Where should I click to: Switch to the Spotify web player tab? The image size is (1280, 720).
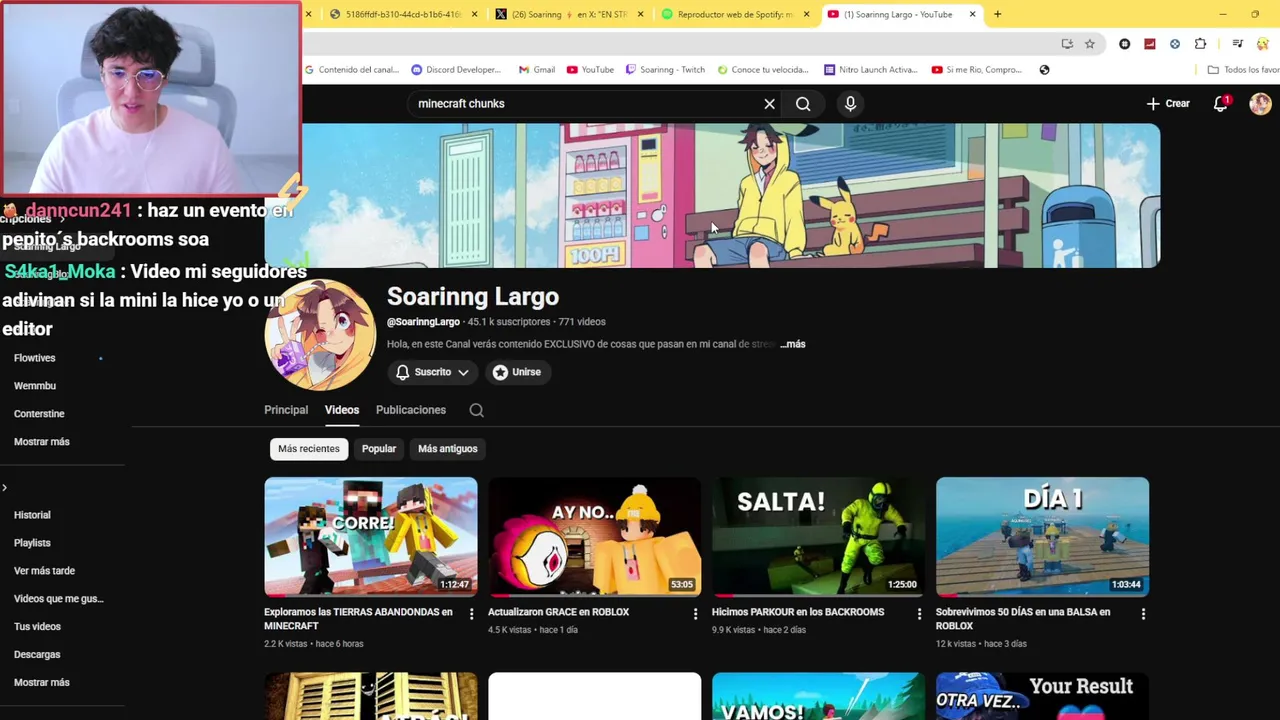click(x=735, y=14)
